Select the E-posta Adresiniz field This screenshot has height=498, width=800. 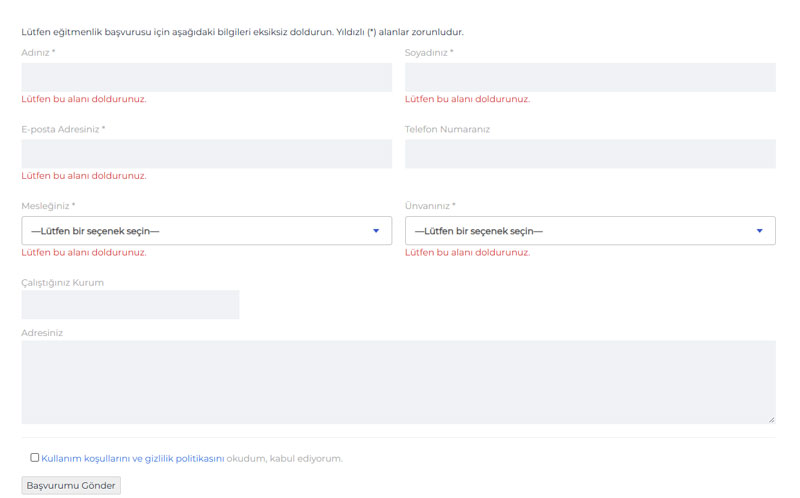tap(206, 154)
